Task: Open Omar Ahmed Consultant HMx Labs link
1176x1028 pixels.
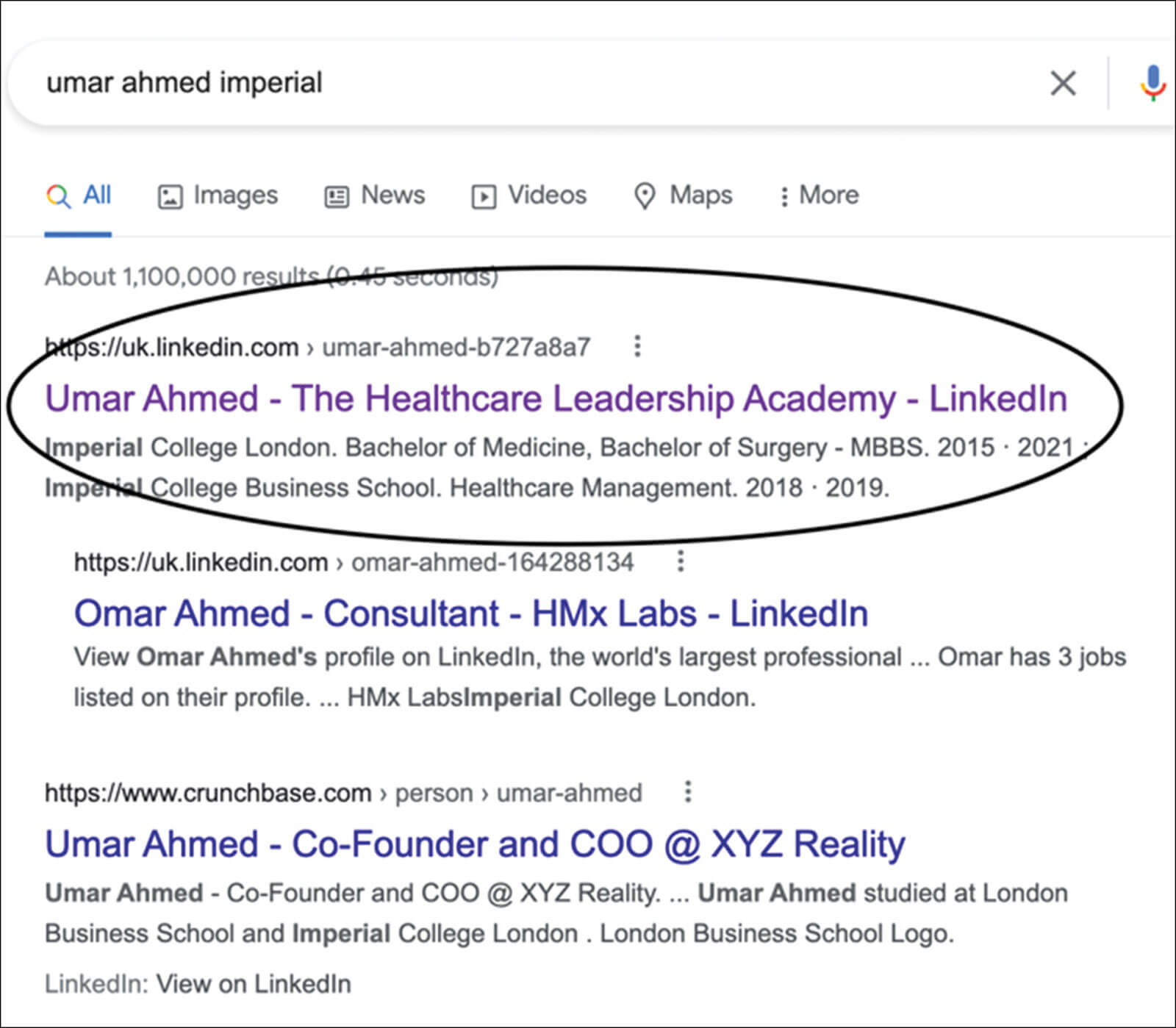Action: click(470, 614)
